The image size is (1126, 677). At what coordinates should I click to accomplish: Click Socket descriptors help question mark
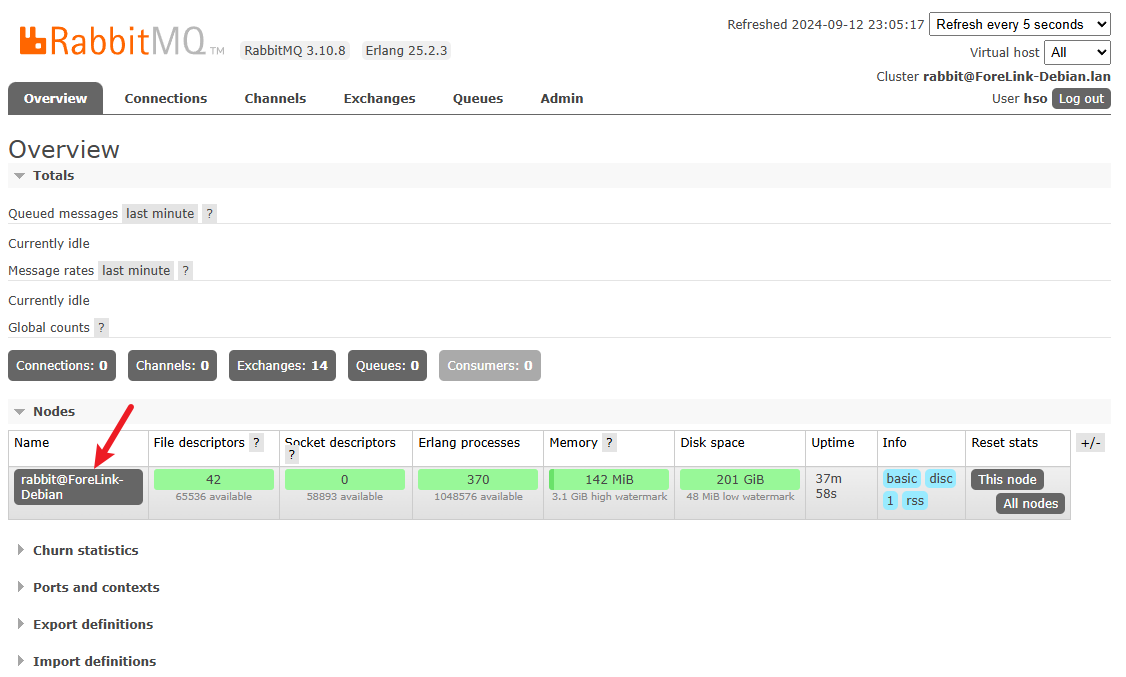pos(292,455)
